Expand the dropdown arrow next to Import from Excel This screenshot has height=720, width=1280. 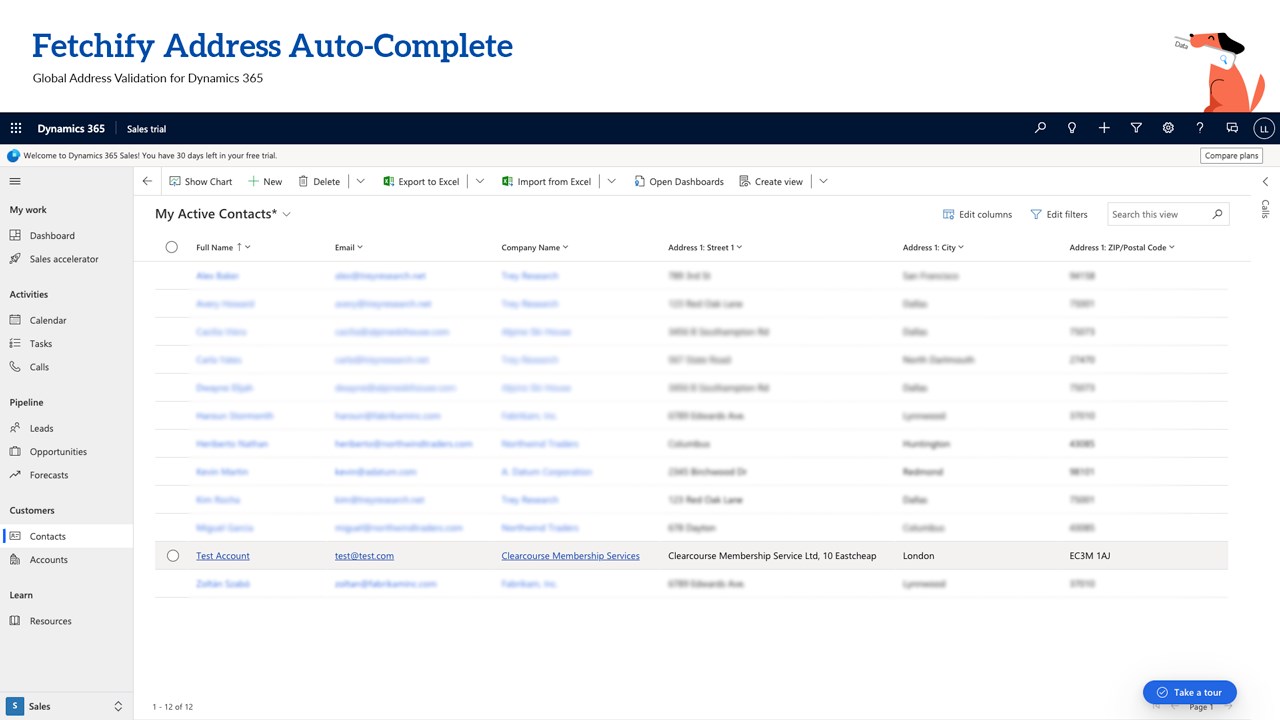[611, 181]
